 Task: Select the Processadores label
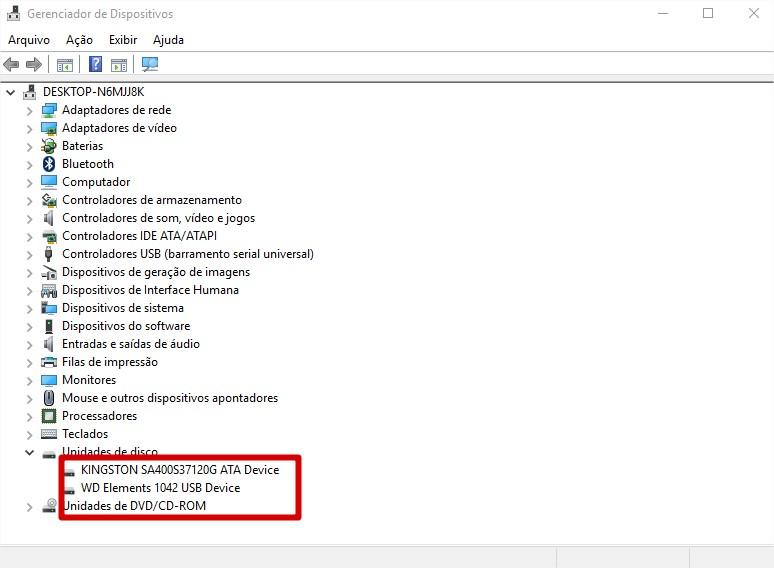tap(99, 416)
